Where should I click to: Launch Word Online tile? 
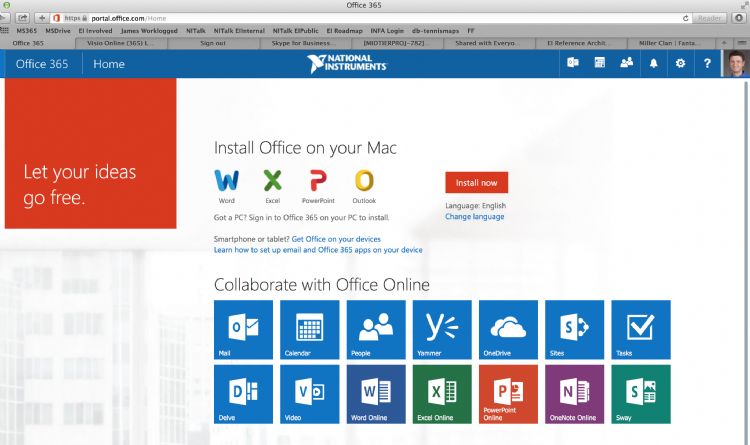[x=376, y=394]
